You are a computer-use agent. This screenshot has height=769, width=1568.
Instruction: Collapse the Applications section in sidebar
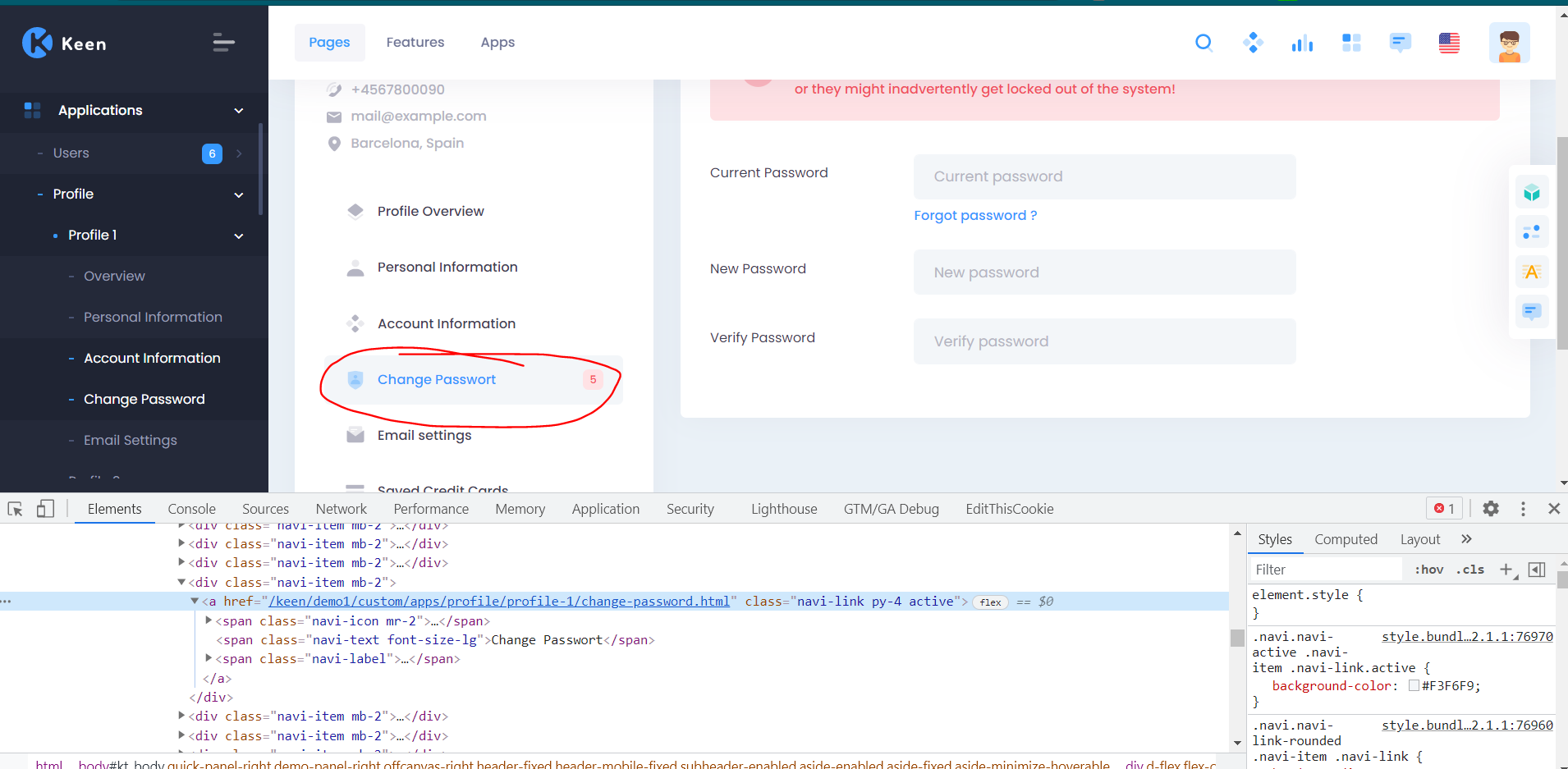coord(237,110)
